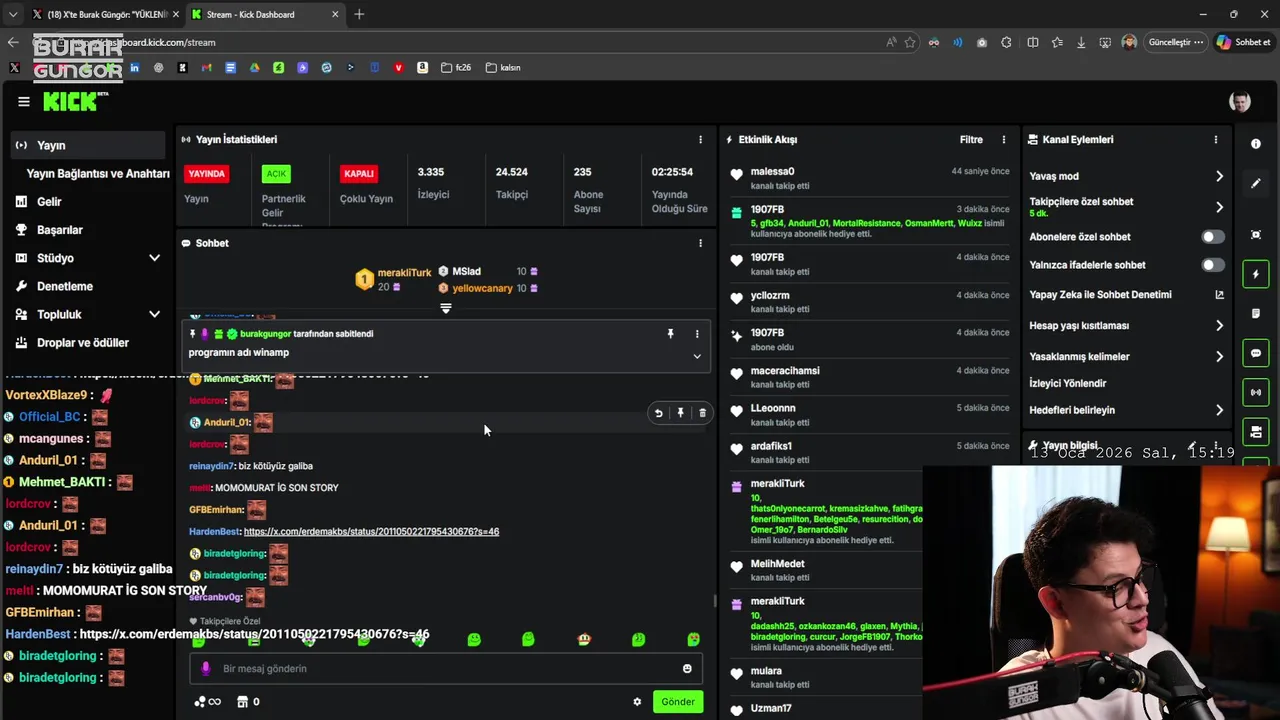Expand the pinned message chevron
This screenshot has width=1280, height=720.
pos(697,356)
